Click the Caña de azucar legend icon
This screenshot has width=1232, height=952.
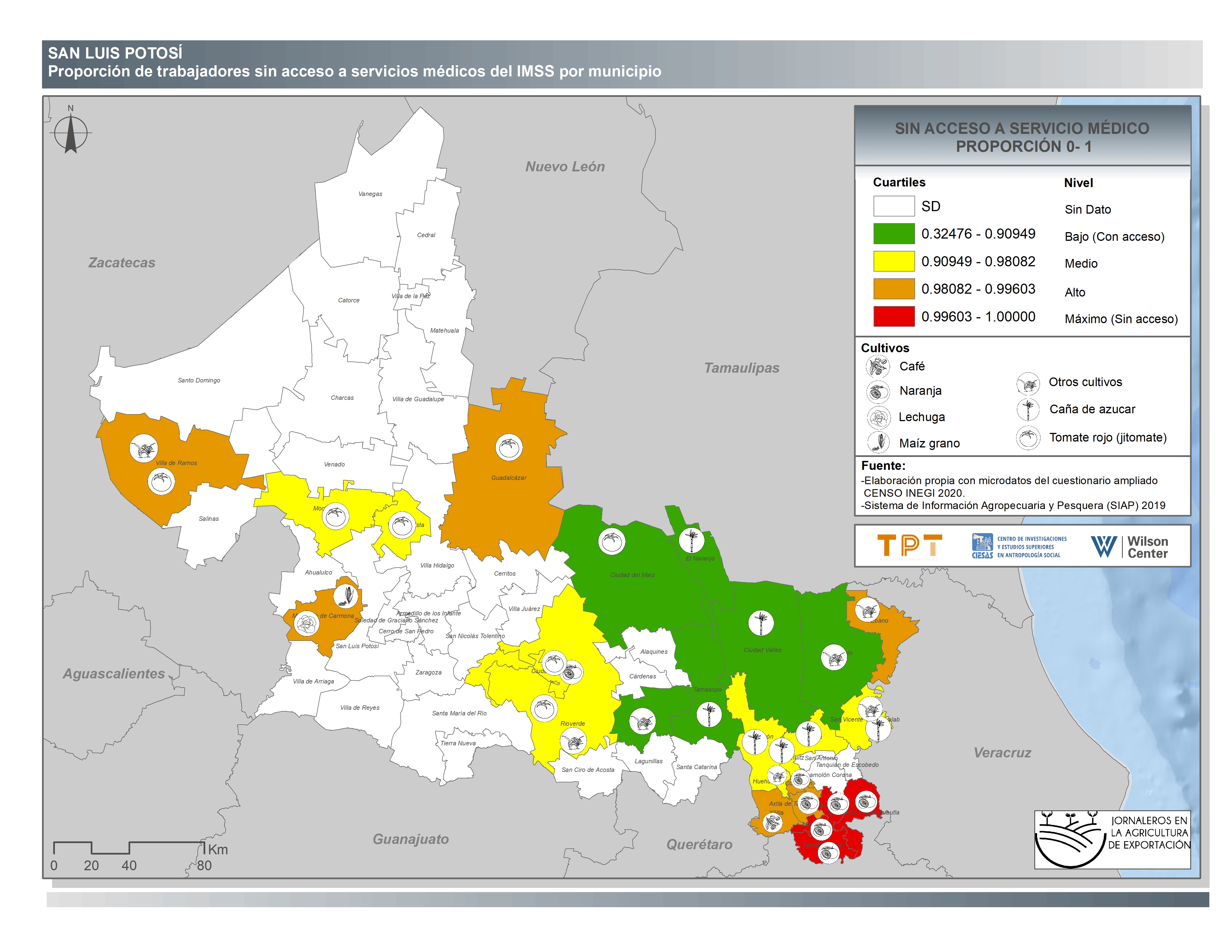coord(1028,409)
